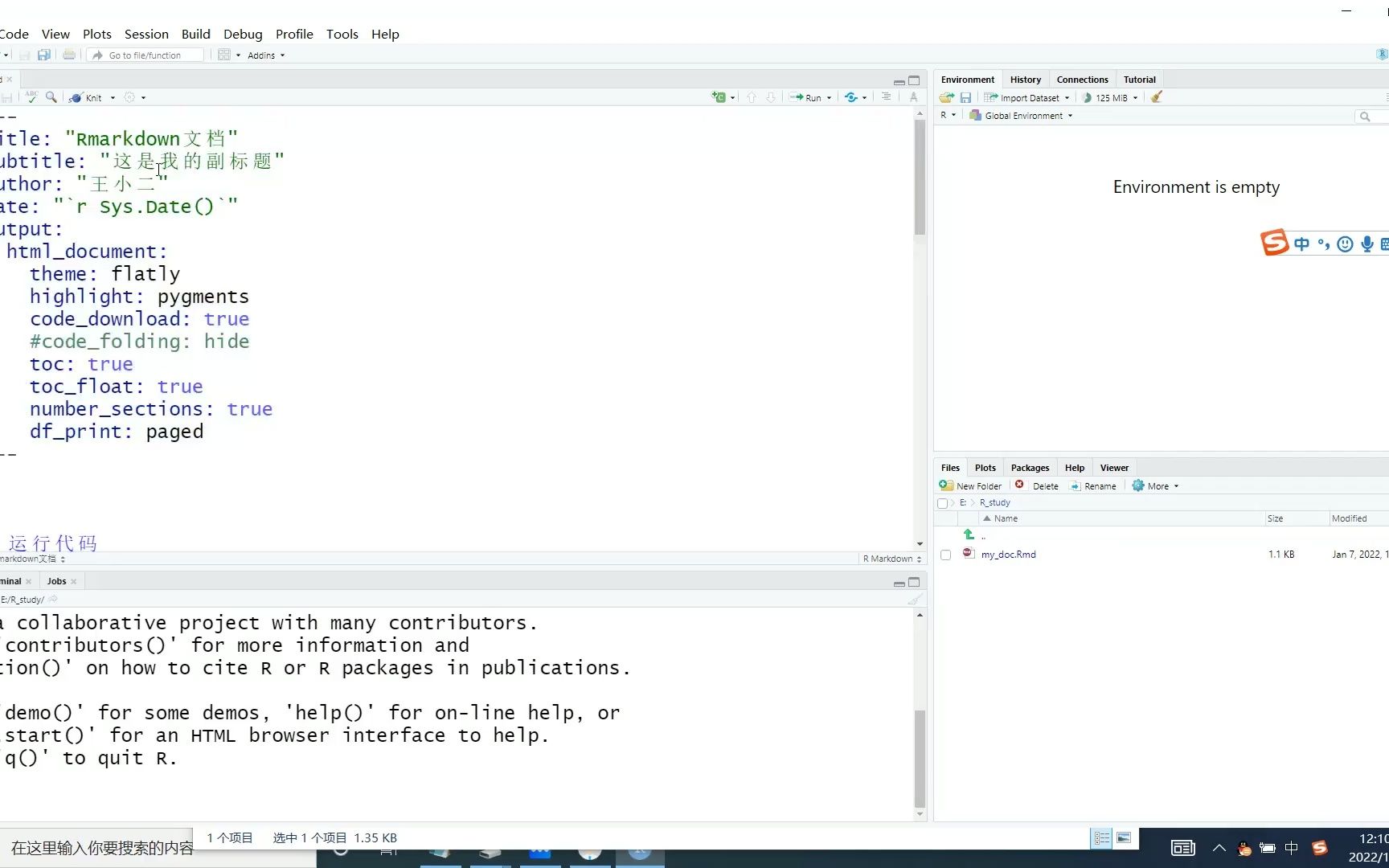
Task: Open the Profile menu
Action: tap(294, 34)
